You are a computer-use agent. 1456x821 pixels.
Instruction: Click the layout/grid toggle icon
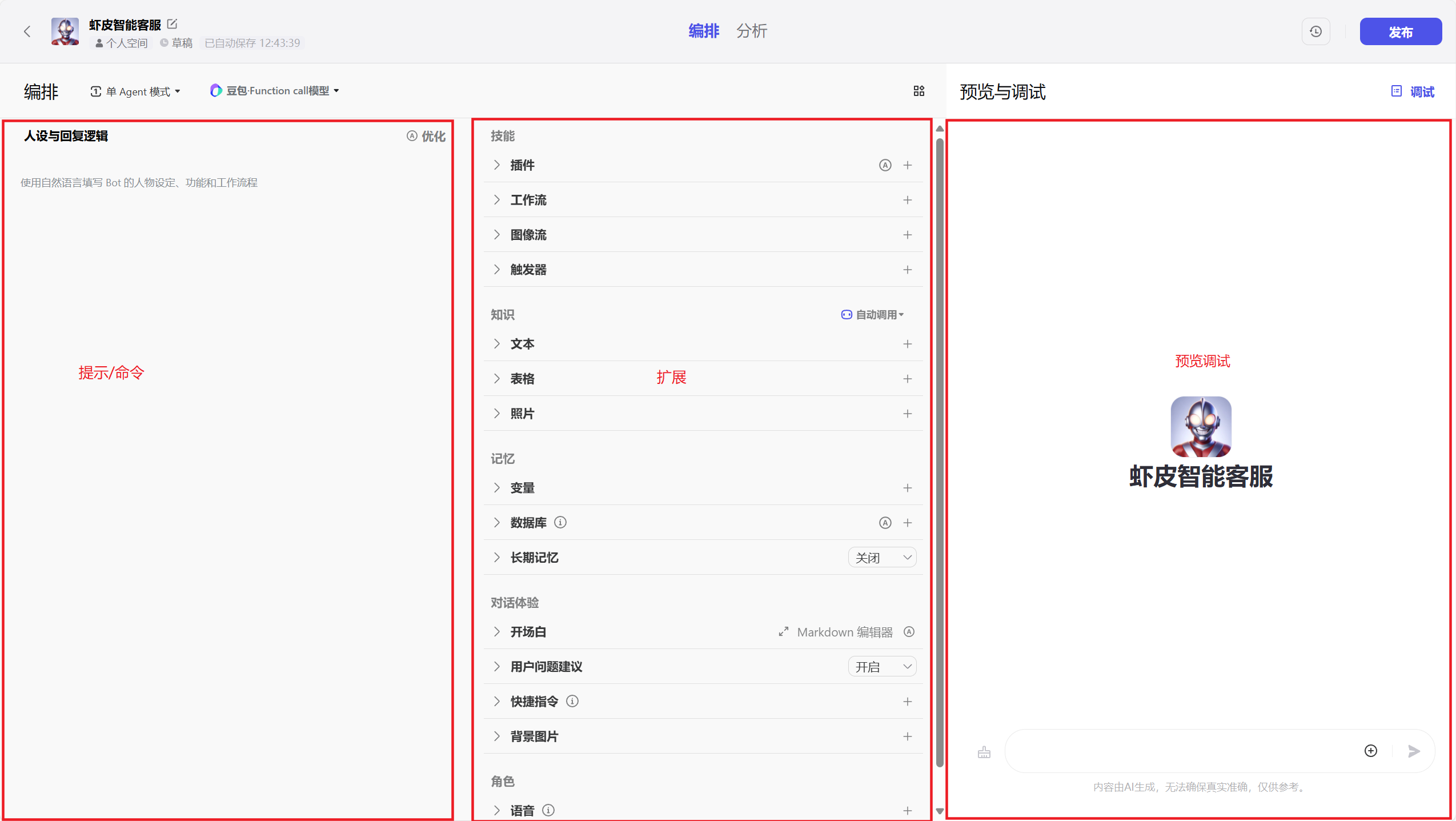pos(918,91)
